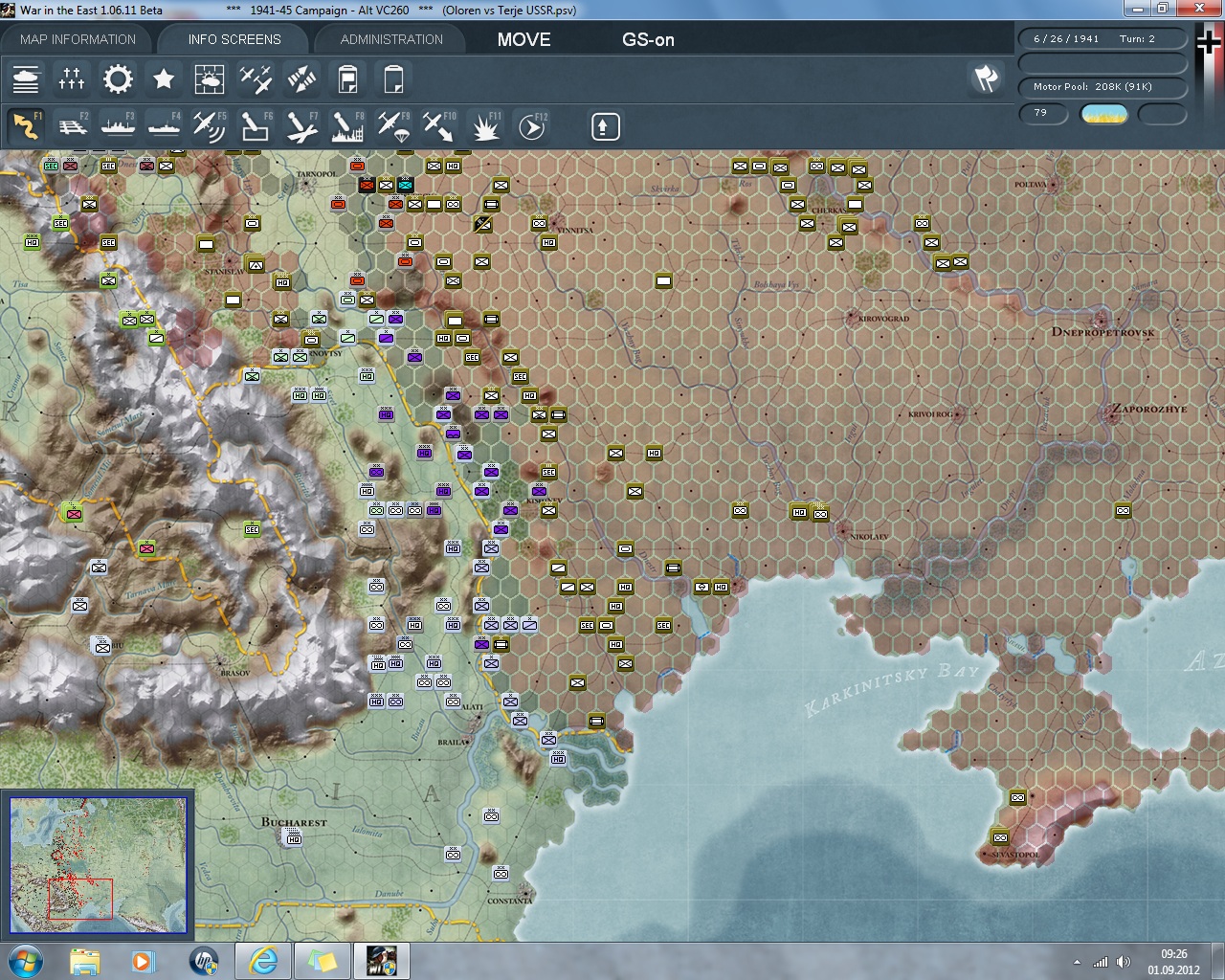Switch to the INFO SCREENS tab
Viewport: 1225px width, 980px height.
point(234,39)
